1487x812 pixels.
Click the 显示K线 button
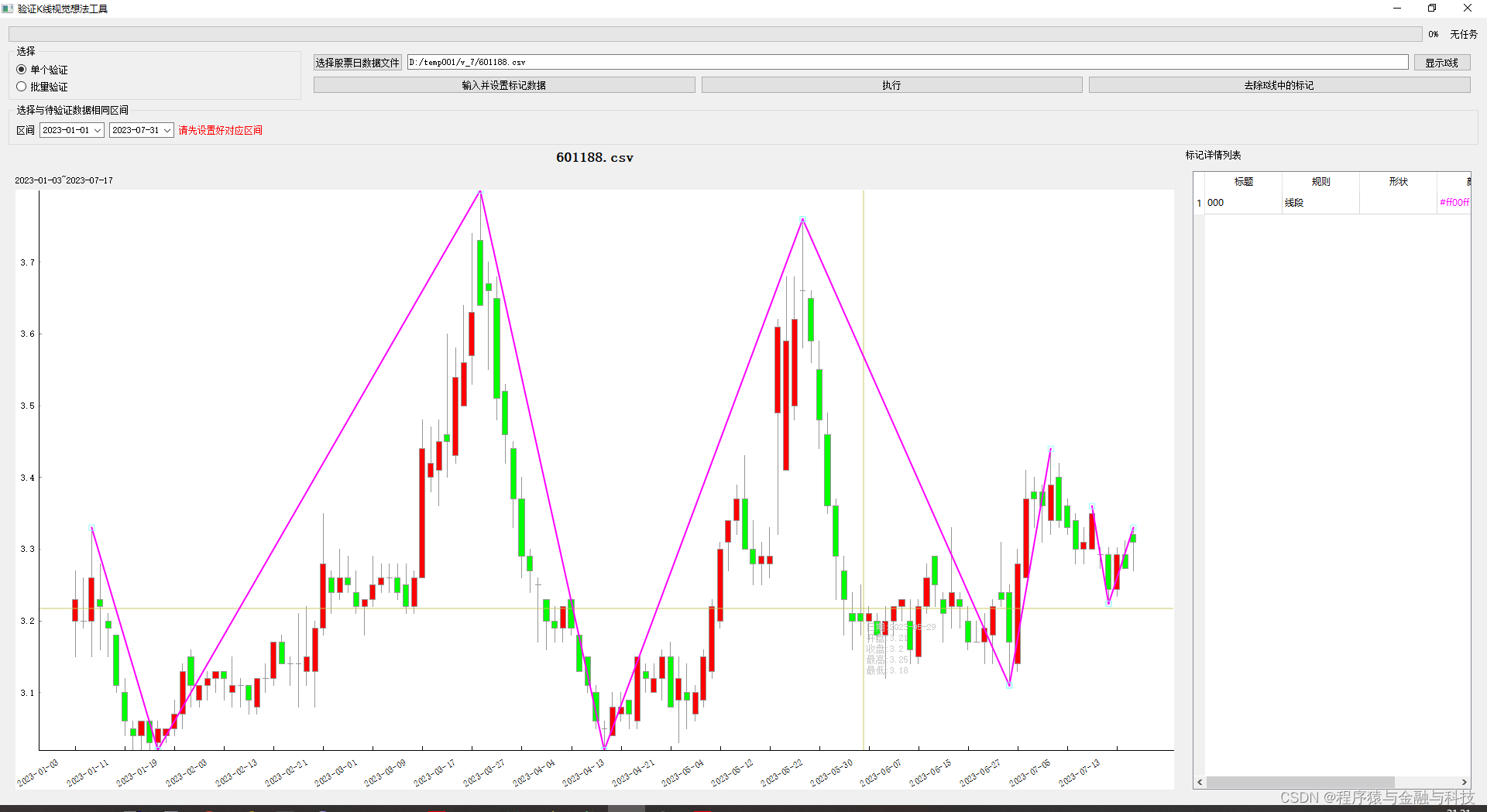click(1441, 63)
